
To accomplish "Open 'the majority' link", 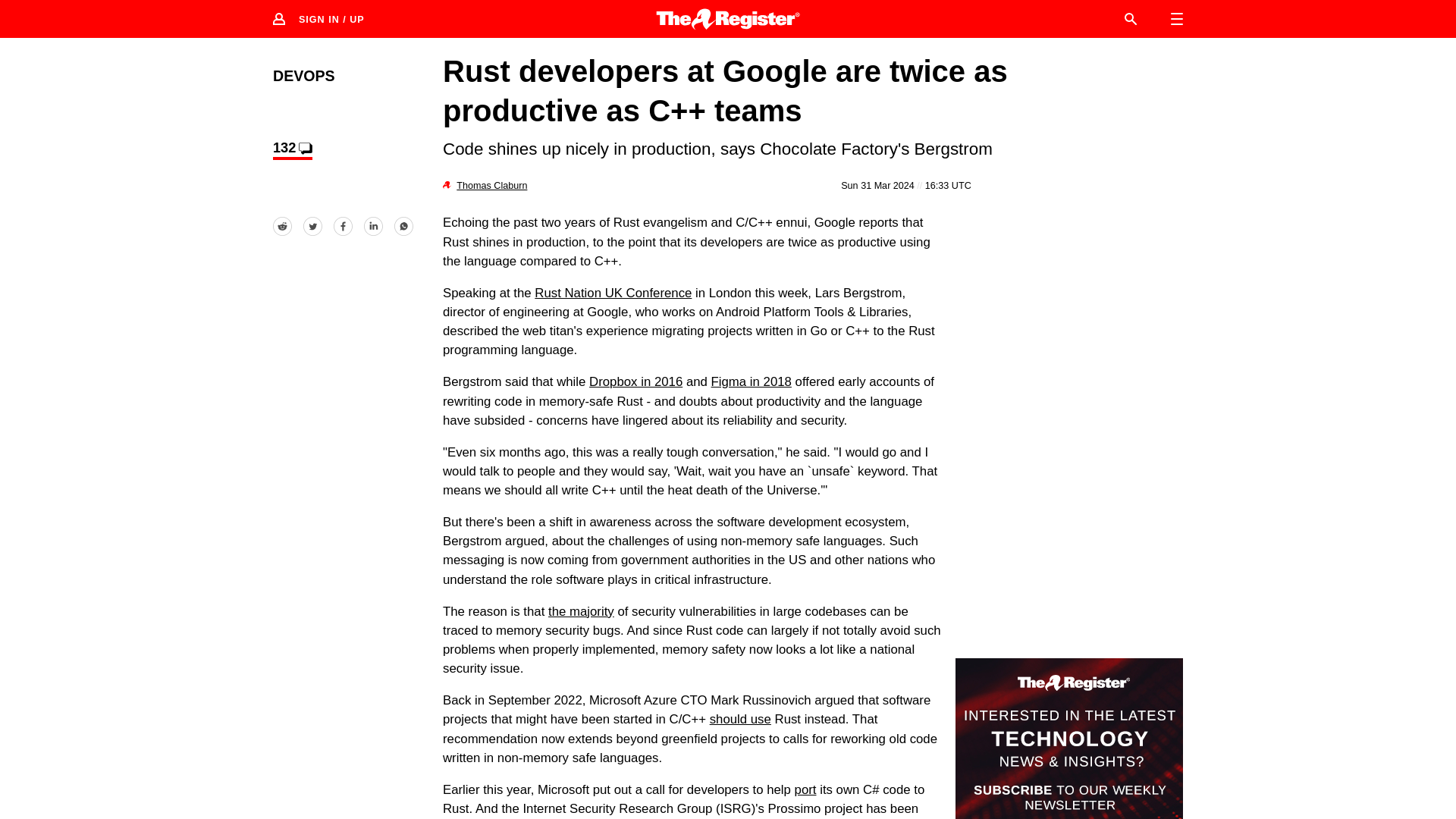I will [x=581, y=612].
